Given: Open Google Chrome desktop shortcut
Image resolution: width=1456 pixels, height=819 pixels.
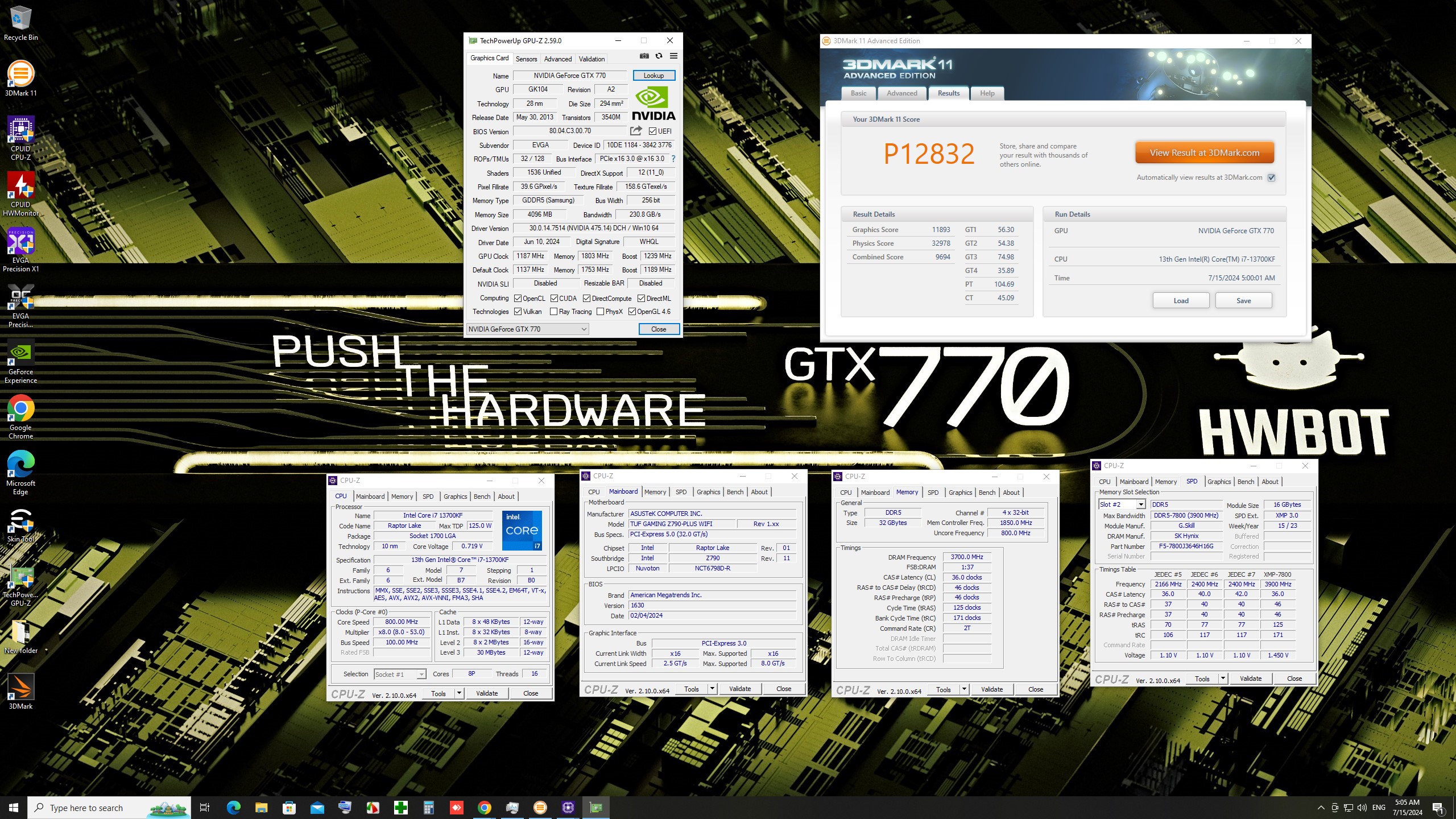Looking at the screenshot, I should pyautogui.click(x=20, y=417).
